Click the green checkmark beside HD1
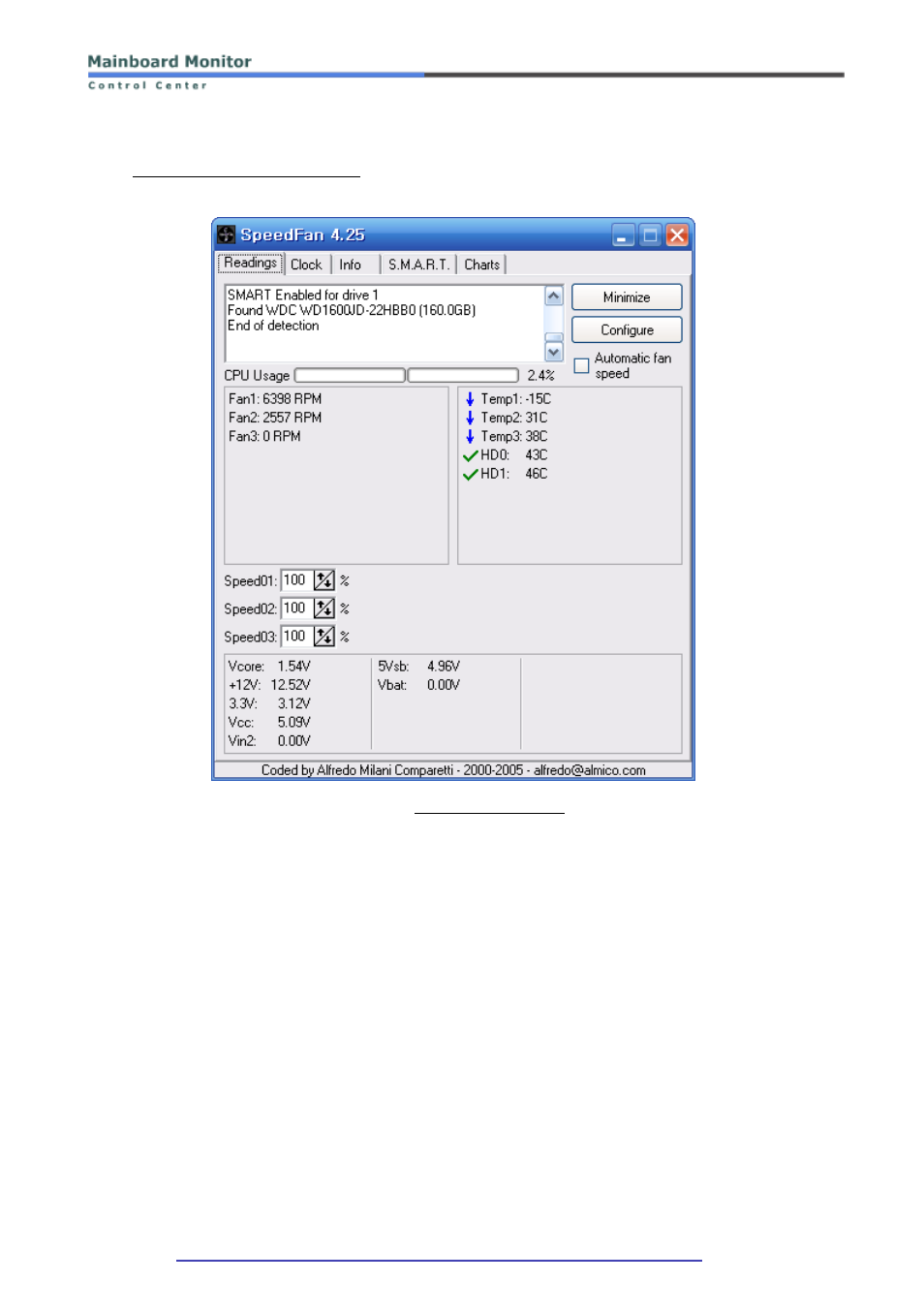924x1308 pixels. [x=471, y=474]
